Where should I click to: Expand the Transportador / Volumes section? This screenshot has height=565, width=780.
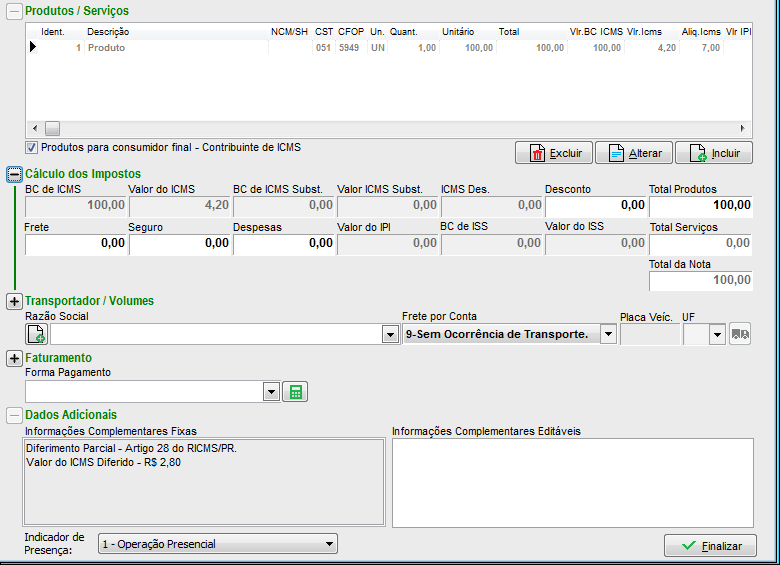pos(14,301)
